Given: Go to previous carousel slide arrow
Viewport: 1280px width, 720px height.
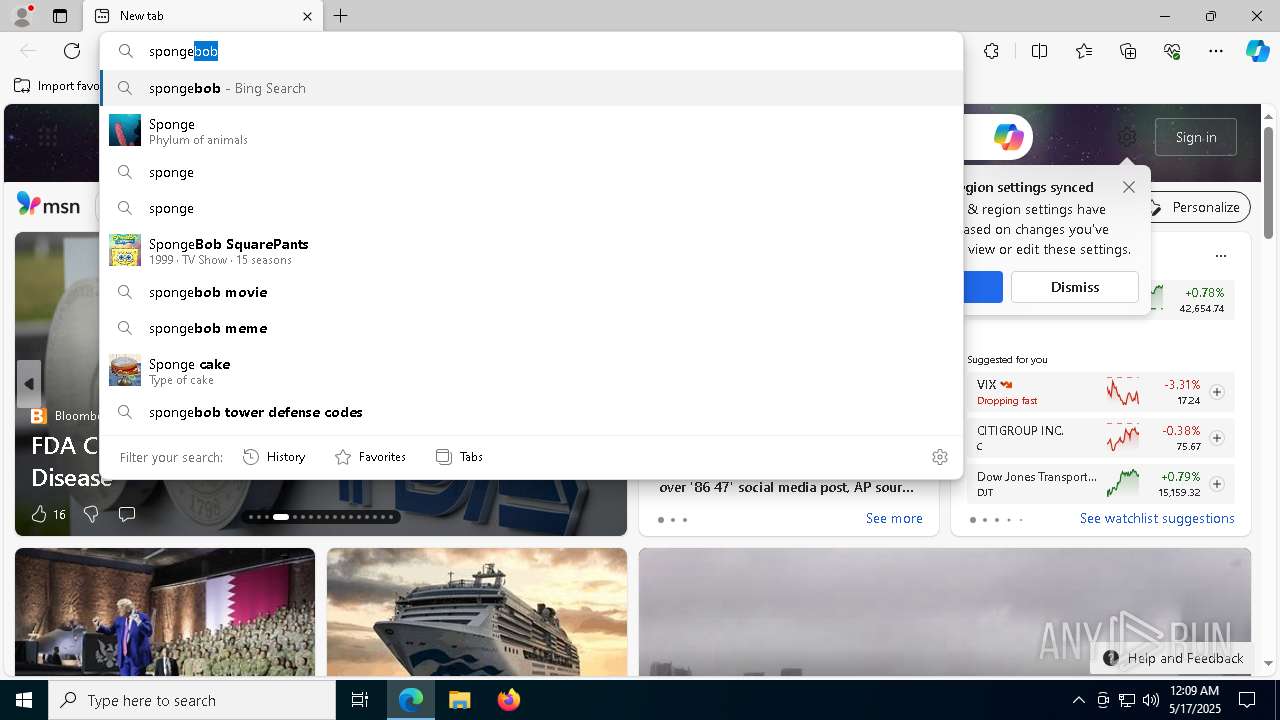Looking at the screenshot, I should pyautogui.click(x=28, y=384).
